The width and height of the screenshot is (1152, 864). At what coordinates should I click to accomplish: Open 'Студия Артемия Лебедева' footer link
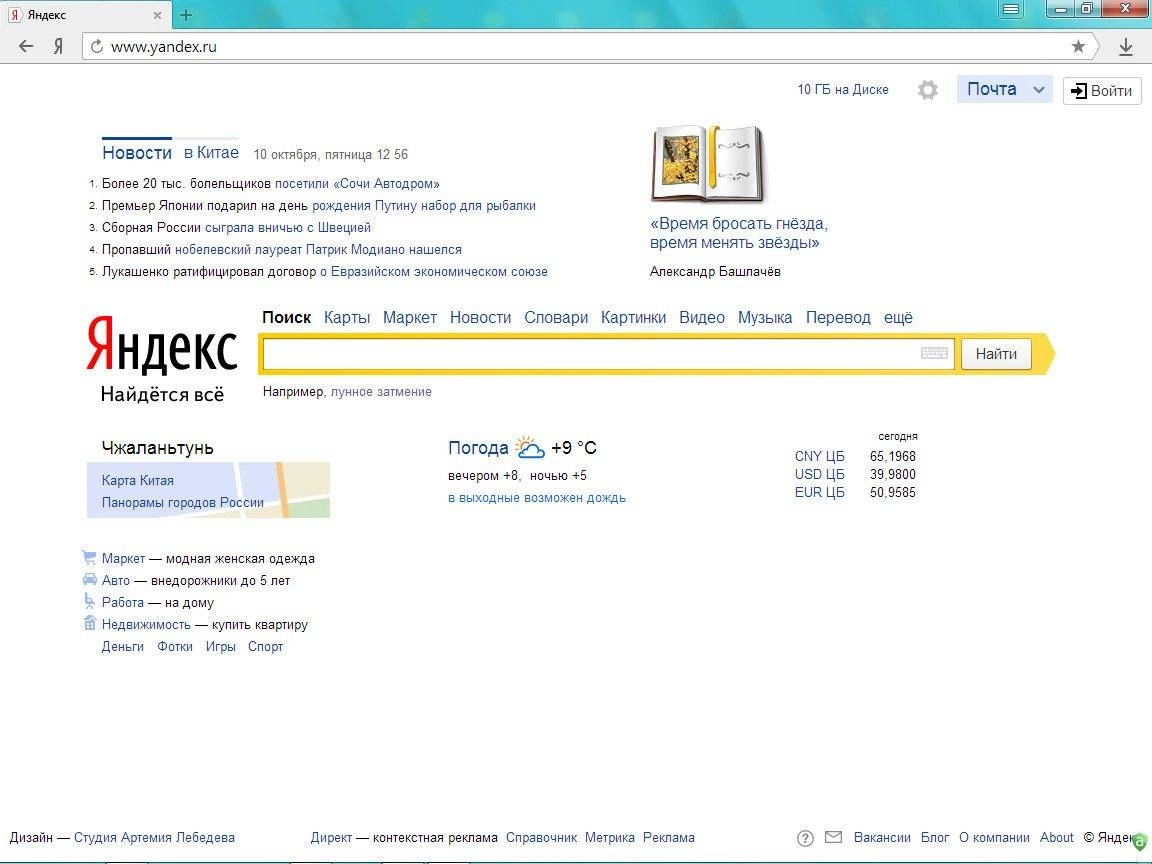pyautogui.click(x=154, y=838)
